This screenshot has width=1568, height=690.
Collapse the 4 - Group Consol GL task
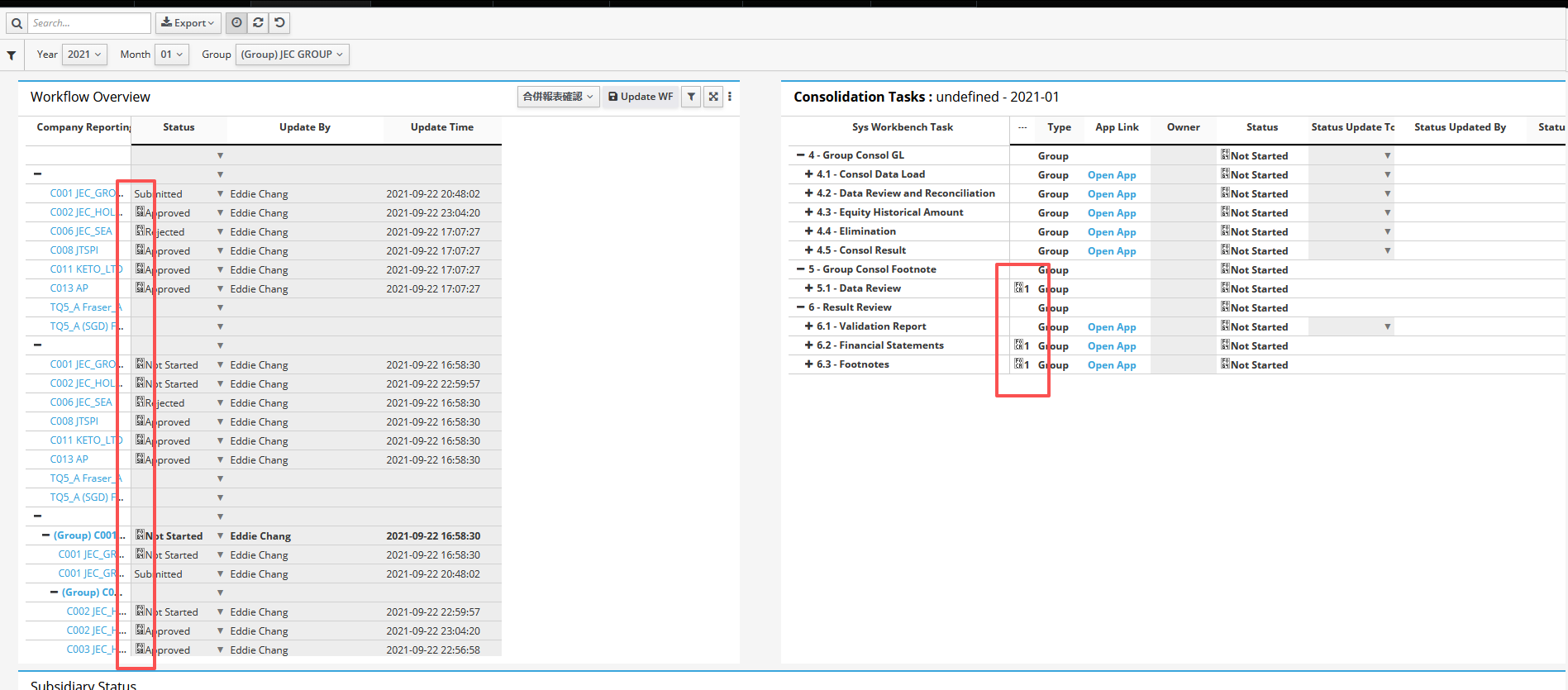pyautogui.click(x=800, y=155)
